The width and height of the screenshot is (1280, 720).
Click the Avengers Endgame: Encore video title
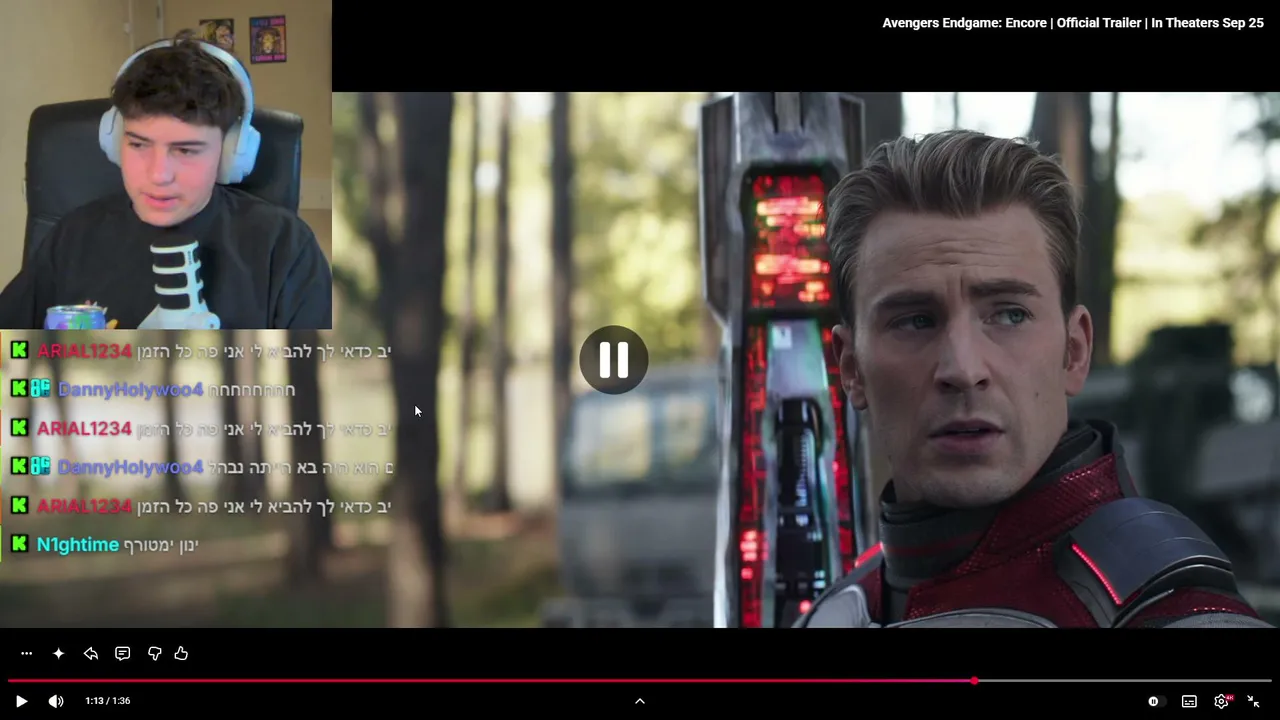tap(1073, 23)
